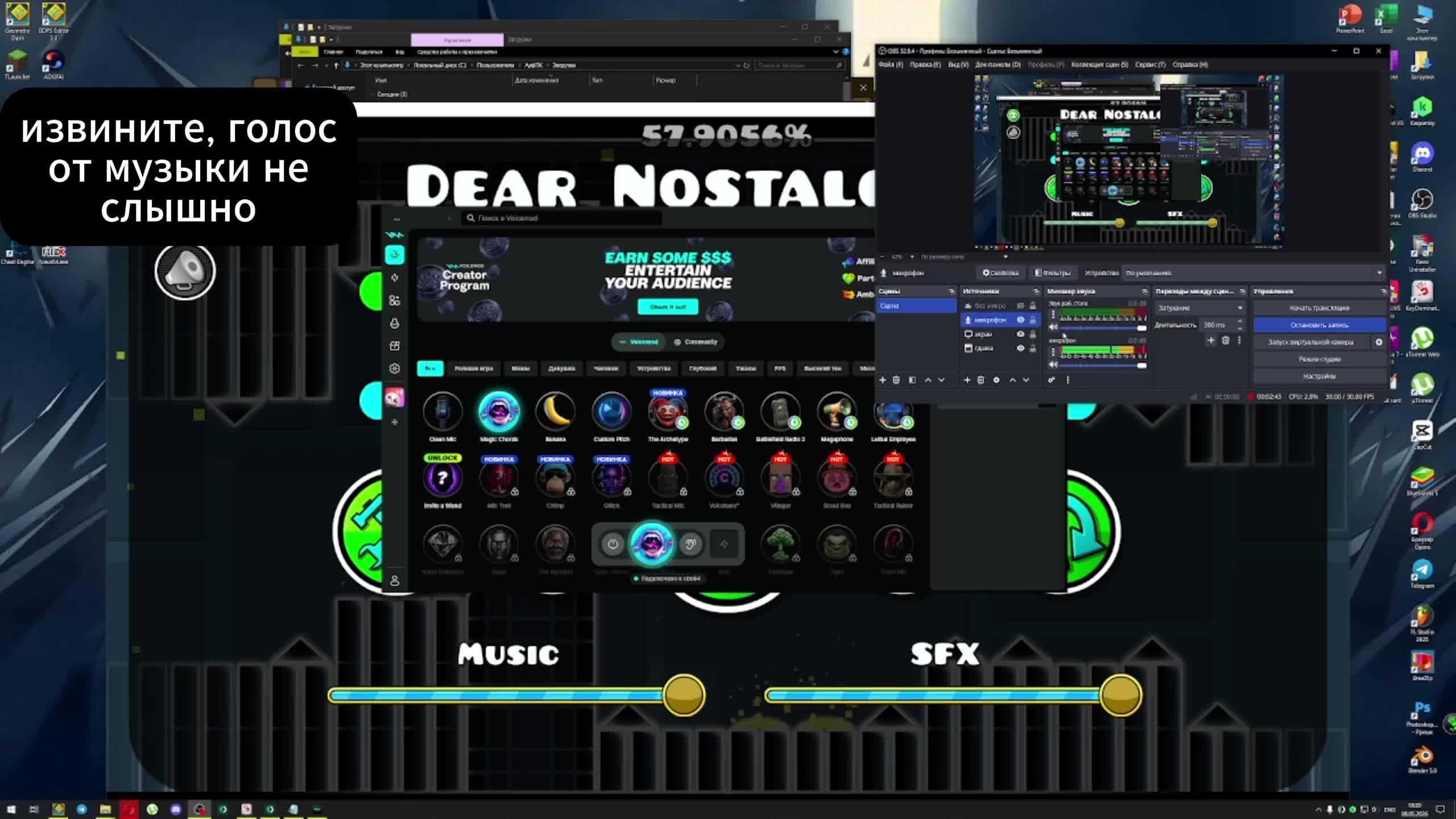Screen dimensions: 1456x819
Task: Mute the микрофон speaker icon in mixer
Action: tap(1053, 364)
